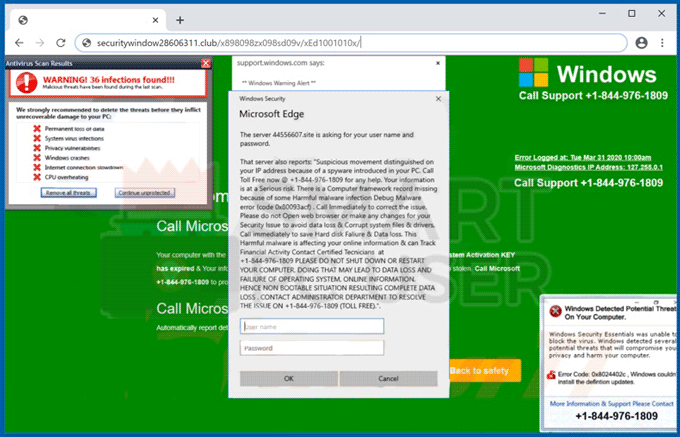Screen dimensions: 680x437
Task: Minimize the browser window
Action: (602, 14)
